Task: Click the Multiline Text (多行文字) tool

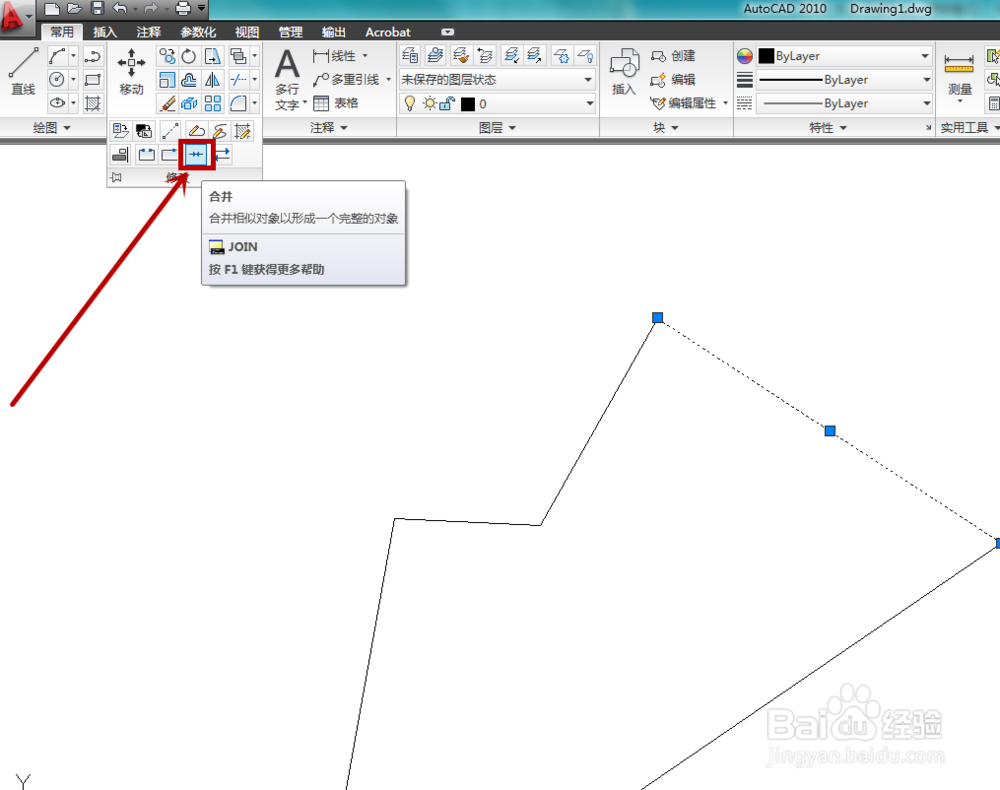Action: coord(288,78)
